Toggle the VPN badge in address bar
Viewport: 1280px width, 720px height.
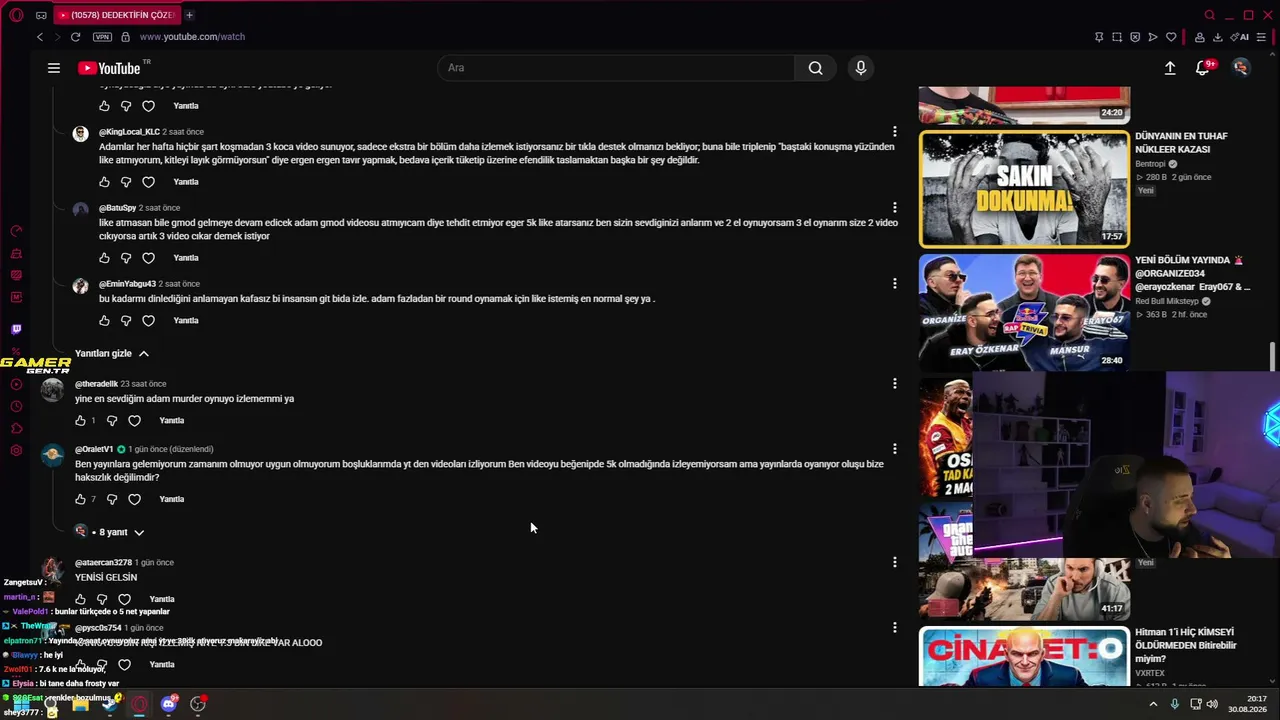point(102,37)
